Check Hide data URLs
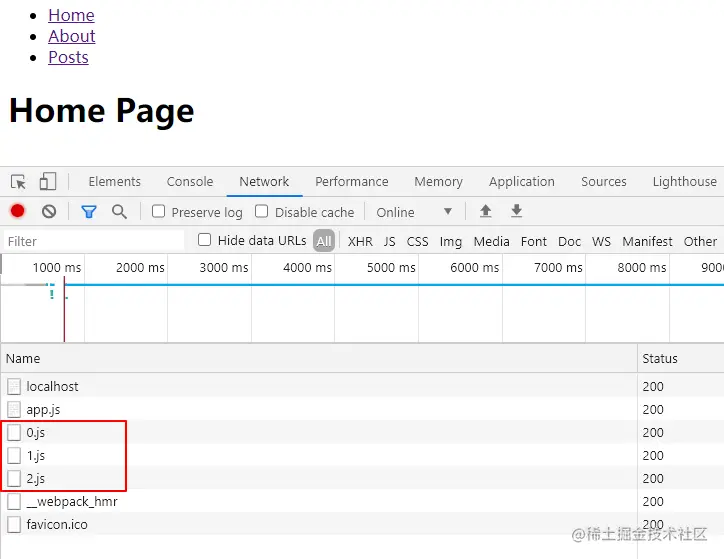The height and width of the screenshot is (559, 724). click(204, 240)
